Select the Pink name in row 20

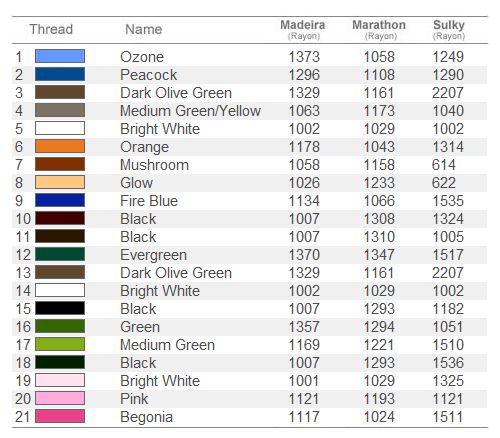(134, 399)
